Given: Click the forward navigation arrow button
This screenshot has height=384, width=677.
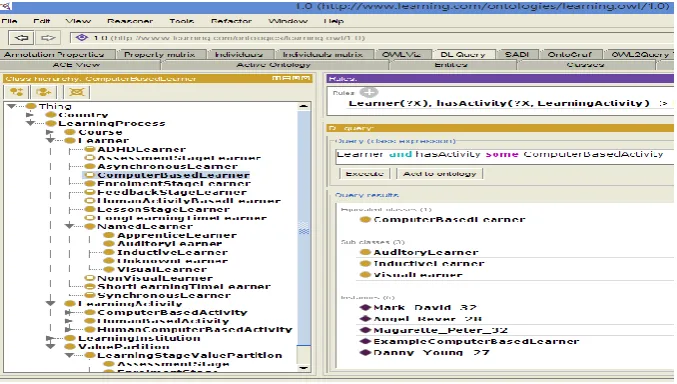Looking at the screenshot, I should 48,38.
